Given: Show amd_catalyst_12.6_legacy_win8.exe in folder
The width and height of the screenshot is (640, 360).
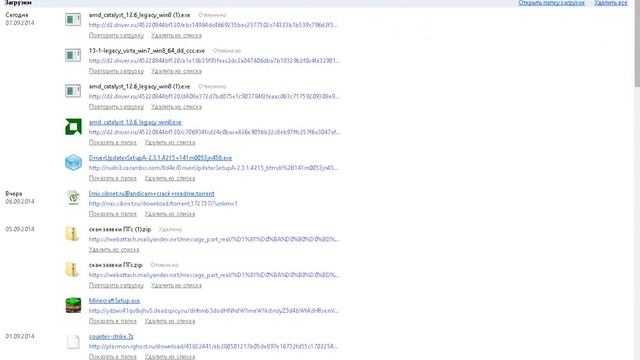Looking at the screenshot, I should pyautogui.click(x=113, y=142).
